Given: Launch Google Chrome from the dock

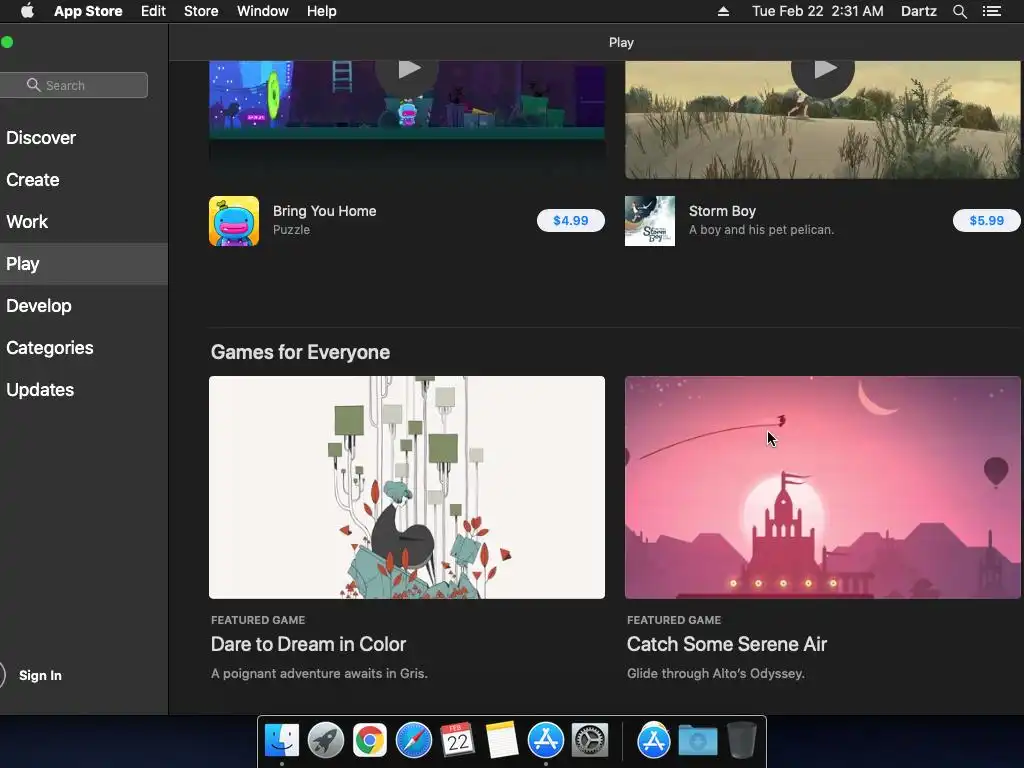Looking at the screenshot, I should 370,741.
